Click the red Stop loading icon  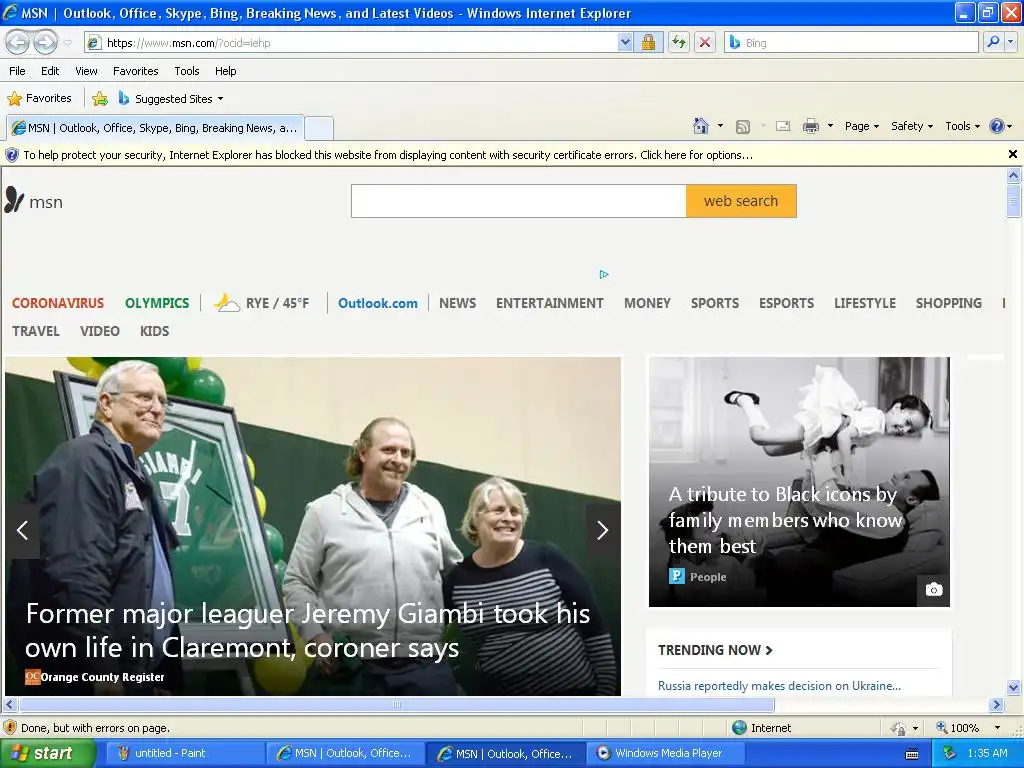click(x=705, y=42)
